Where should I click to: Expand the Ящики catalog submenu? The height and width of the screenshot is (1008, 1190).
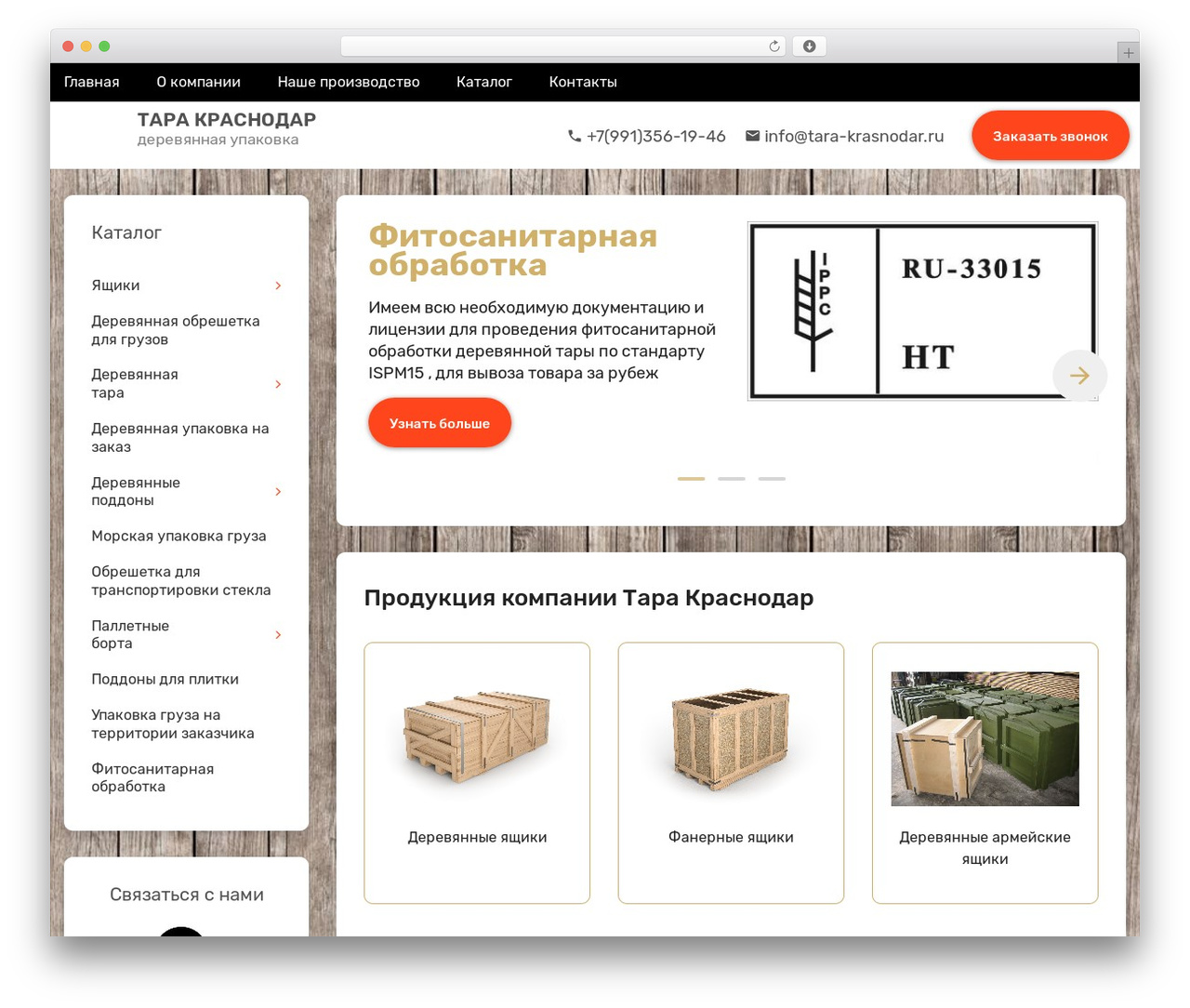point(278,285)
